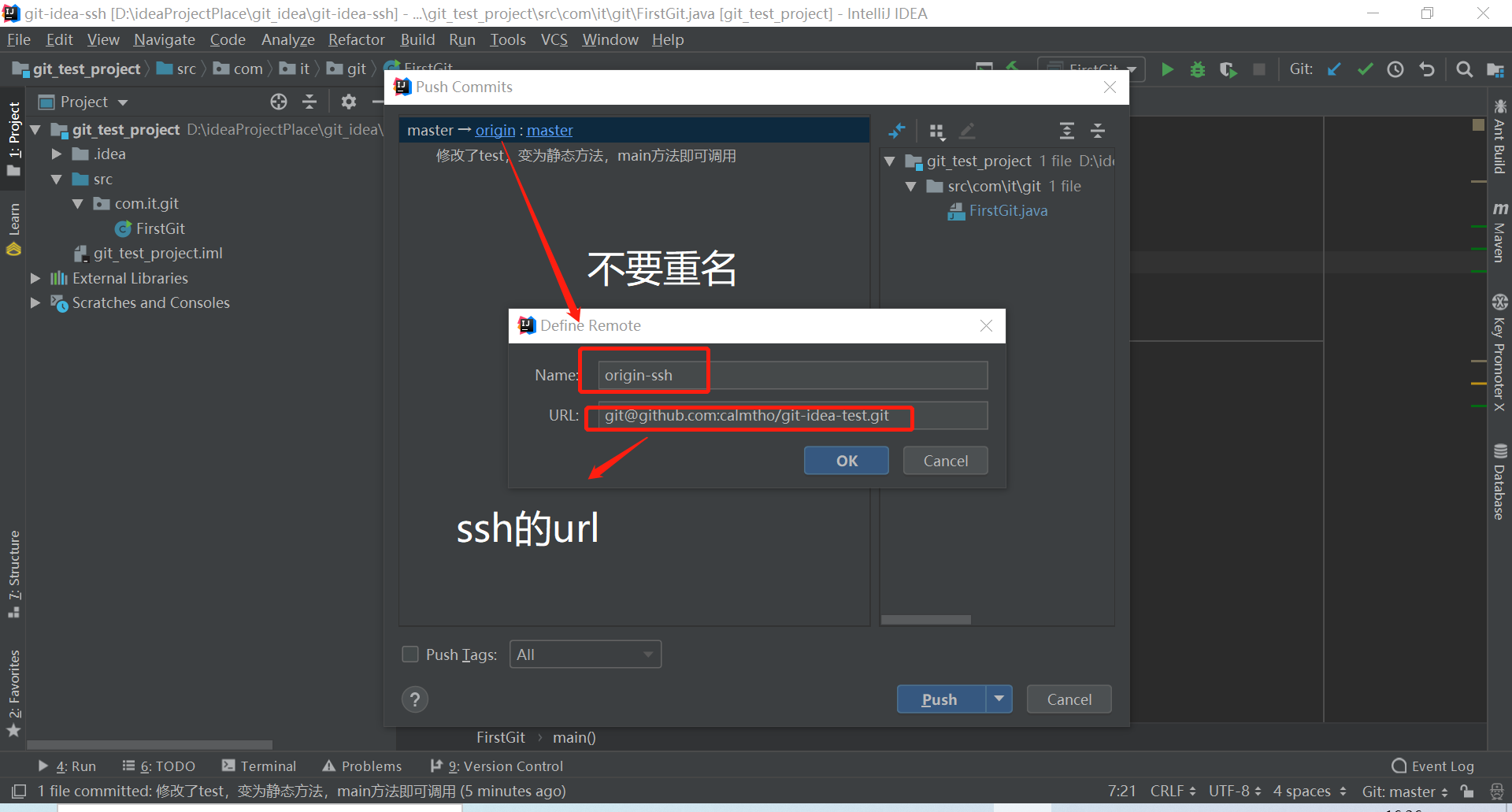Open the Terminal tool tab
The width and height of the screenshot is (1512, 812).
click(258, 766)
